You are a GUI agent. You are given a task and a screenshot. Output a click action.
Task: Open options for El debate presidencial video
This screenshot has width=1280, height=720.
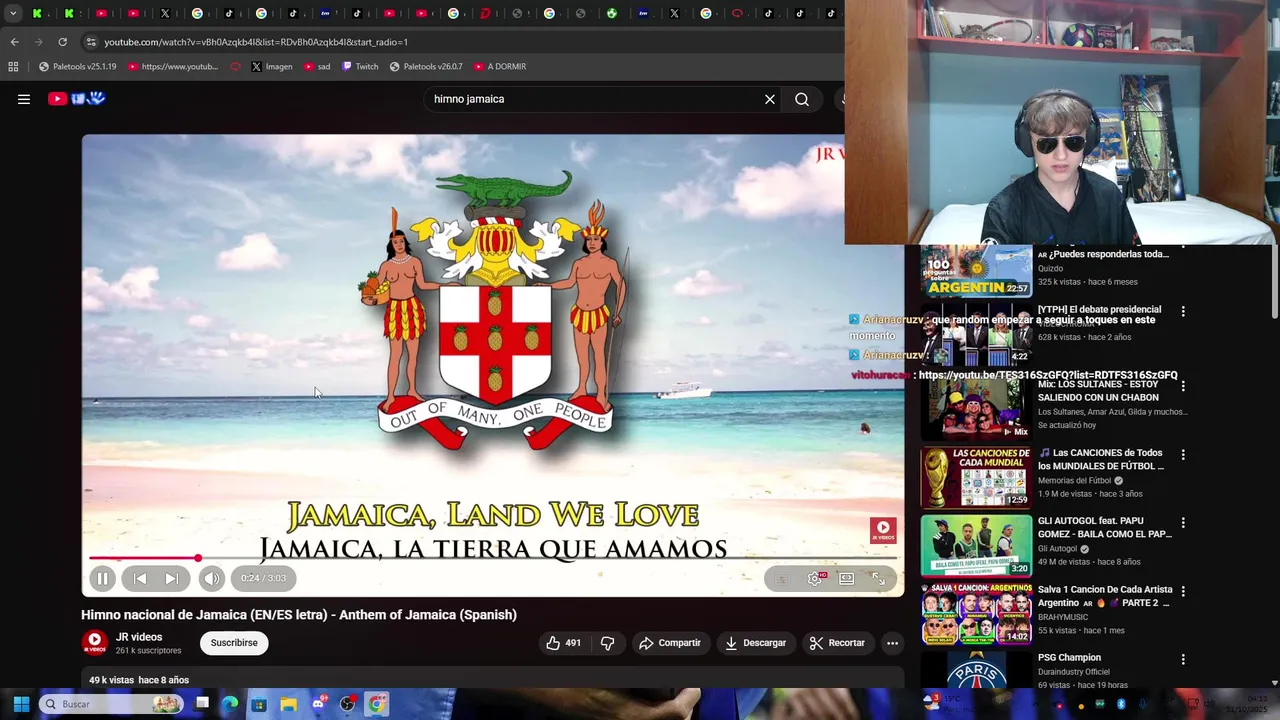(1183, 312)
